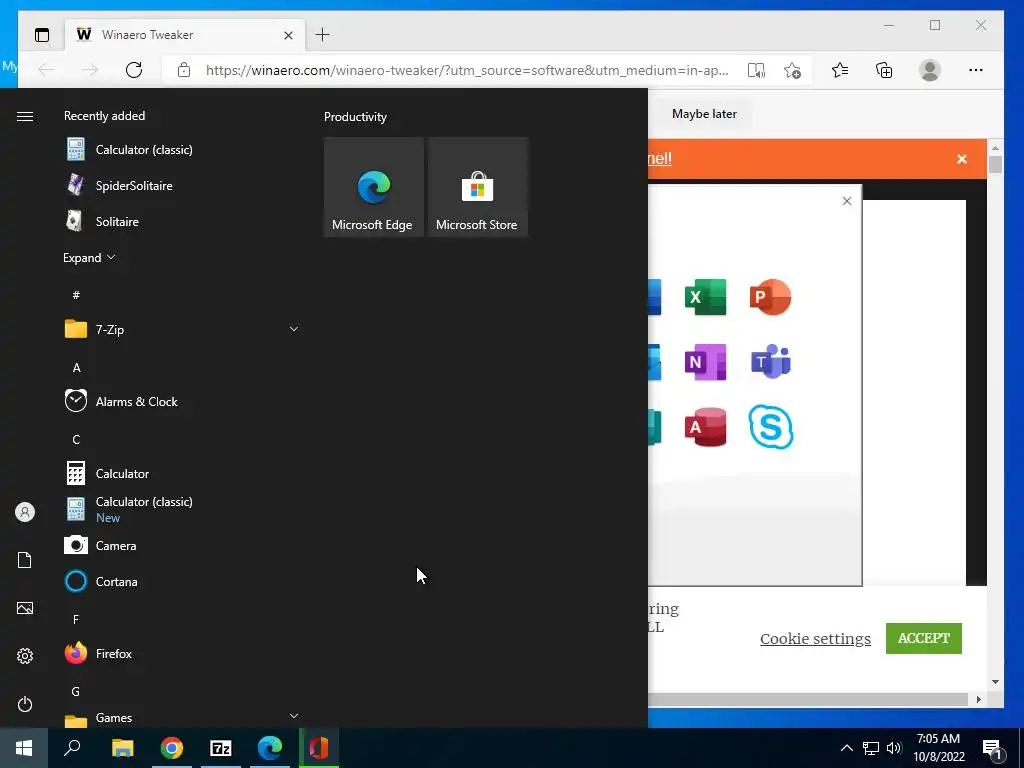The width and height of the screenshot is (1024, 768).
Task: Launch Firefox from the Start menu
Action: coord(99,654)
